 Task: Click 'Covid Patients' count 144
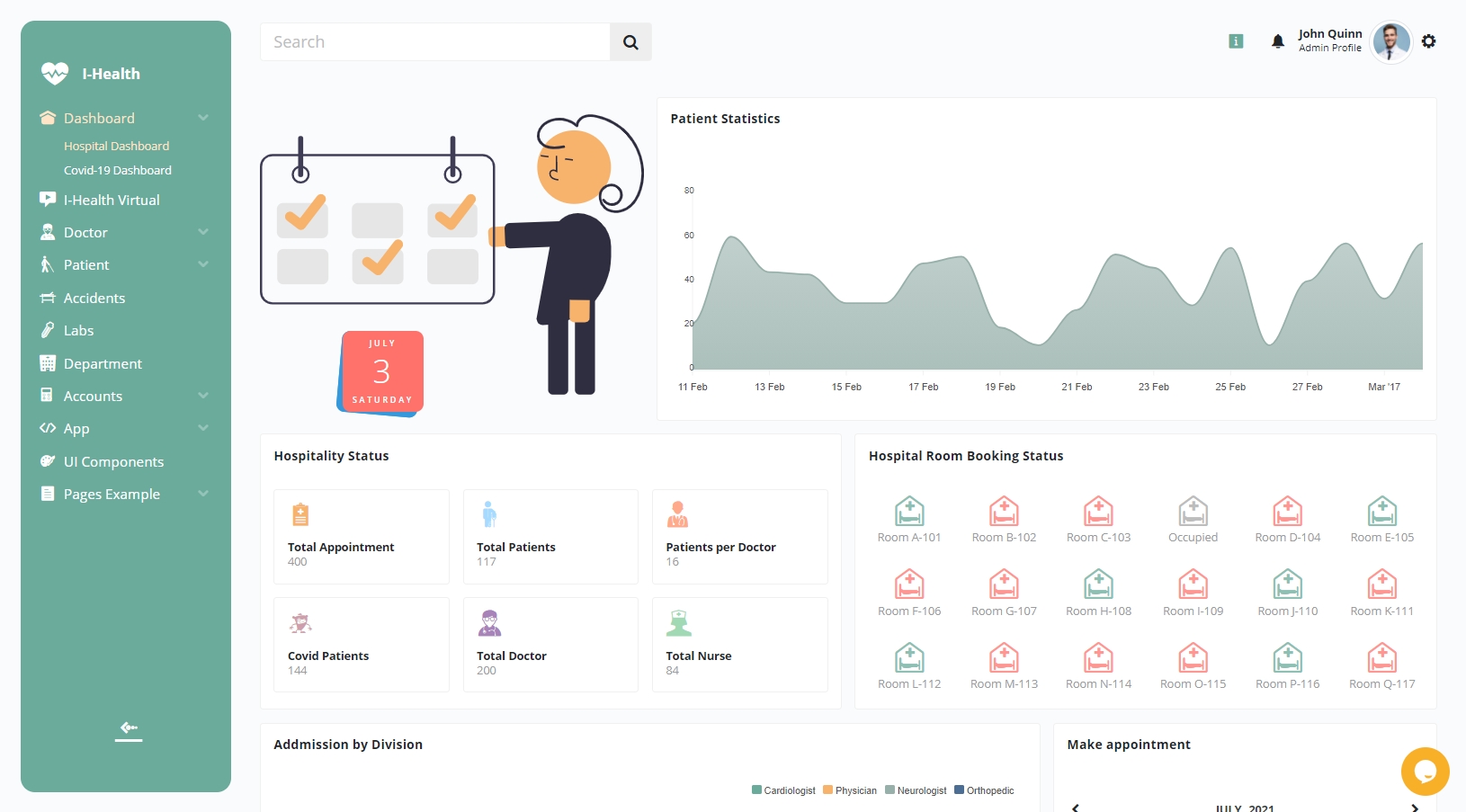tap(298, 671)
